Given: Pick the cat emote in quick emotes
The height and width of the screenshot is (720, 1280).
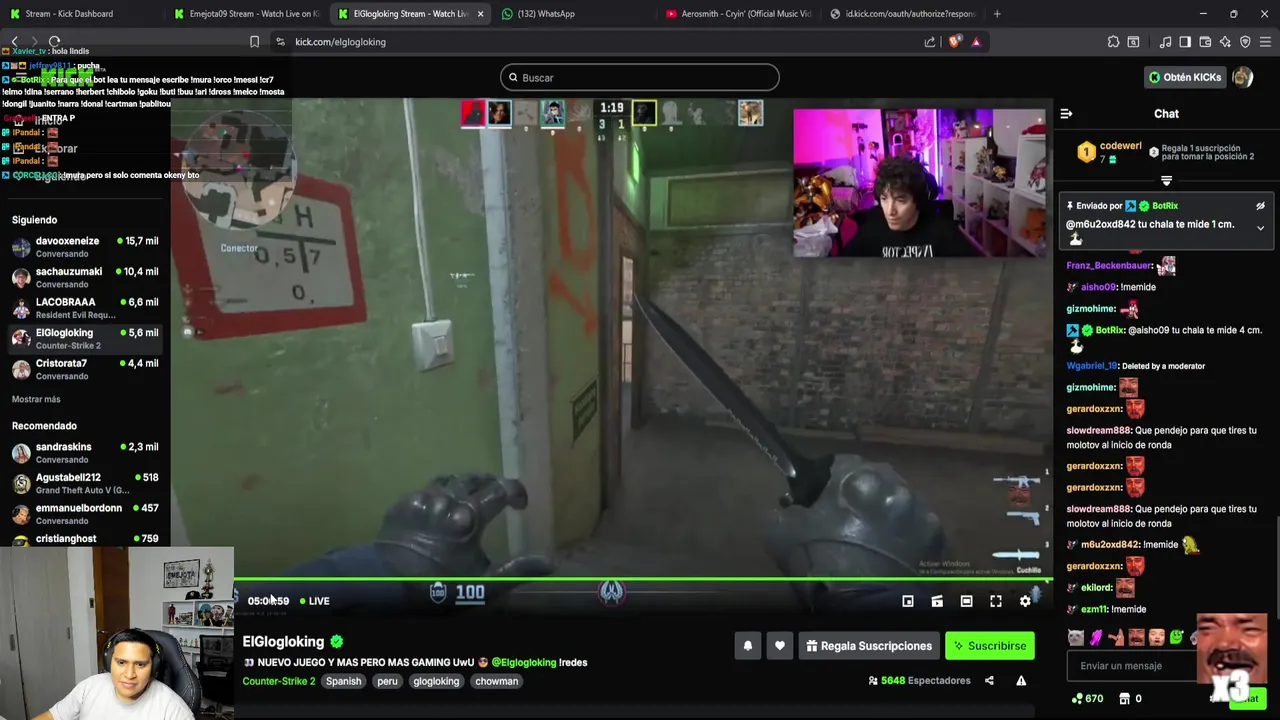Looking at the screenshot, I should [x=1075, y=637].
